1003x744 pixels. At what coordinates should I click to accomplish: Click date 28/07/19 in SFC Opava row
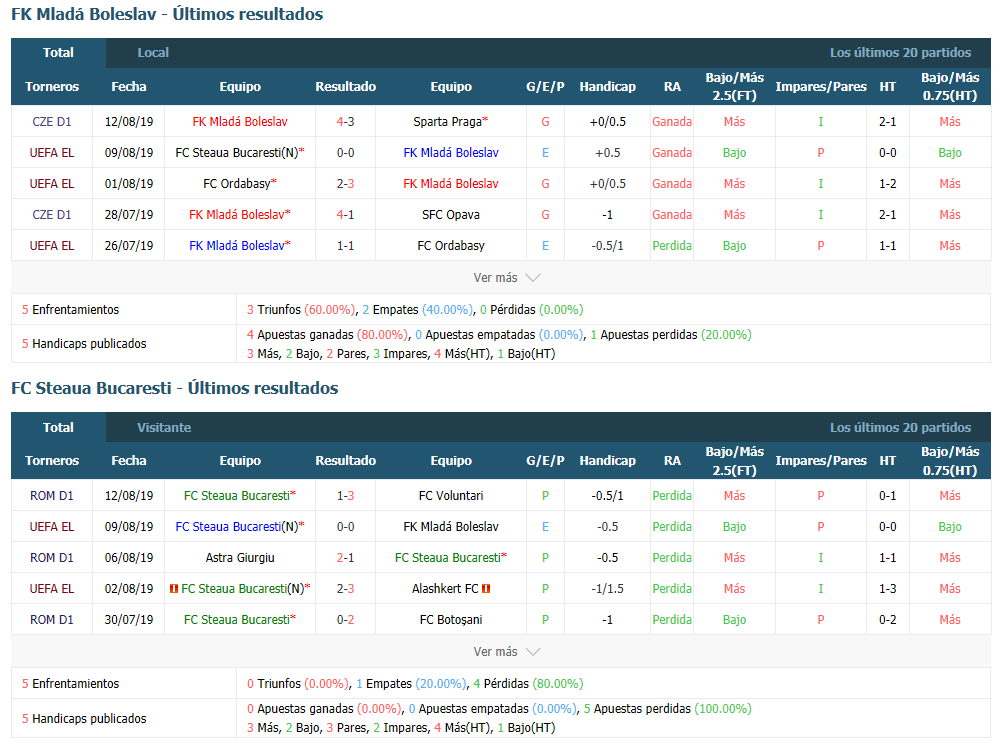pos(129,215)
